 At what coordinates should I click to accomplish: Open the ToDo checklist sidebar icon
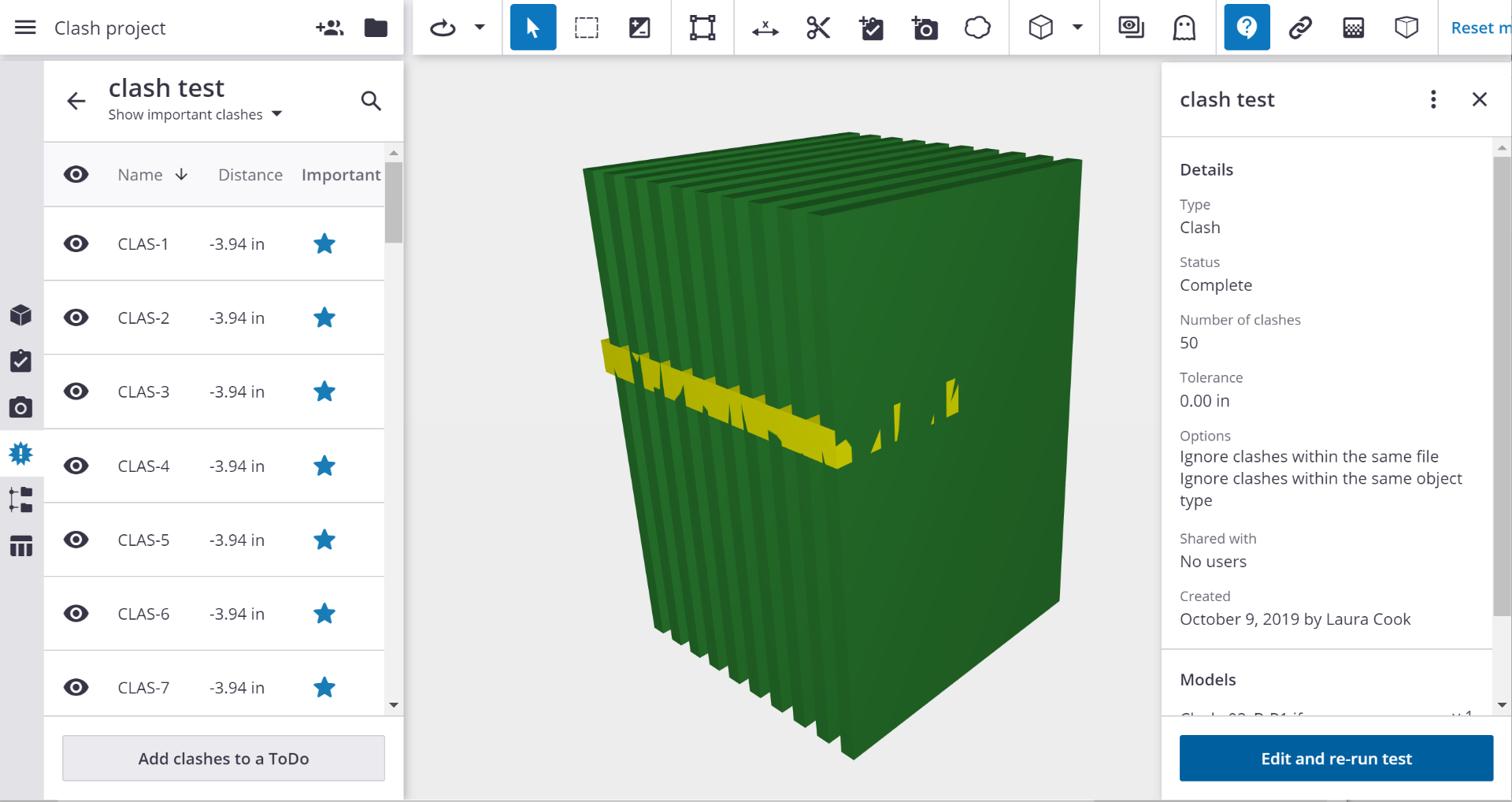(x=21, y=362)
